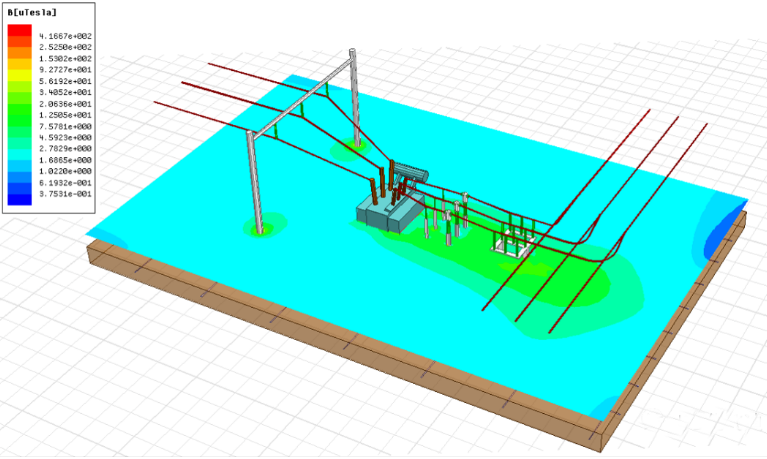Click the 3.7531e-001 legend value
The image size is (767, 459).
pos(66,194)
